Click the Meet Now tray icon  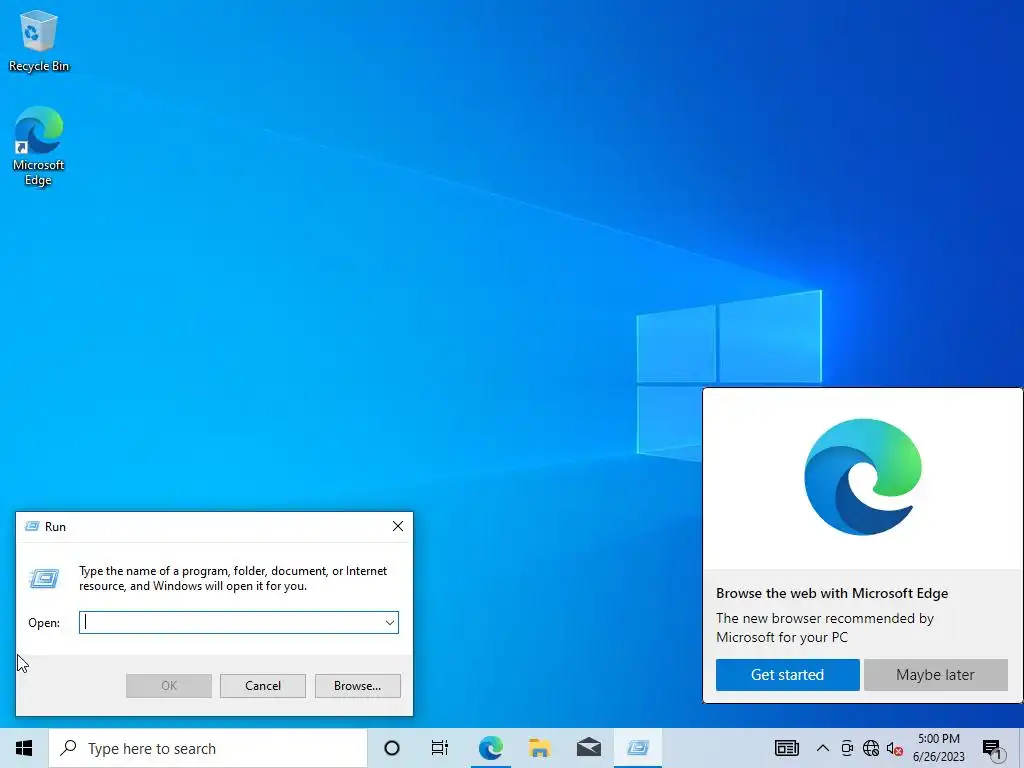pyautogui.click(x=847, y=748)
